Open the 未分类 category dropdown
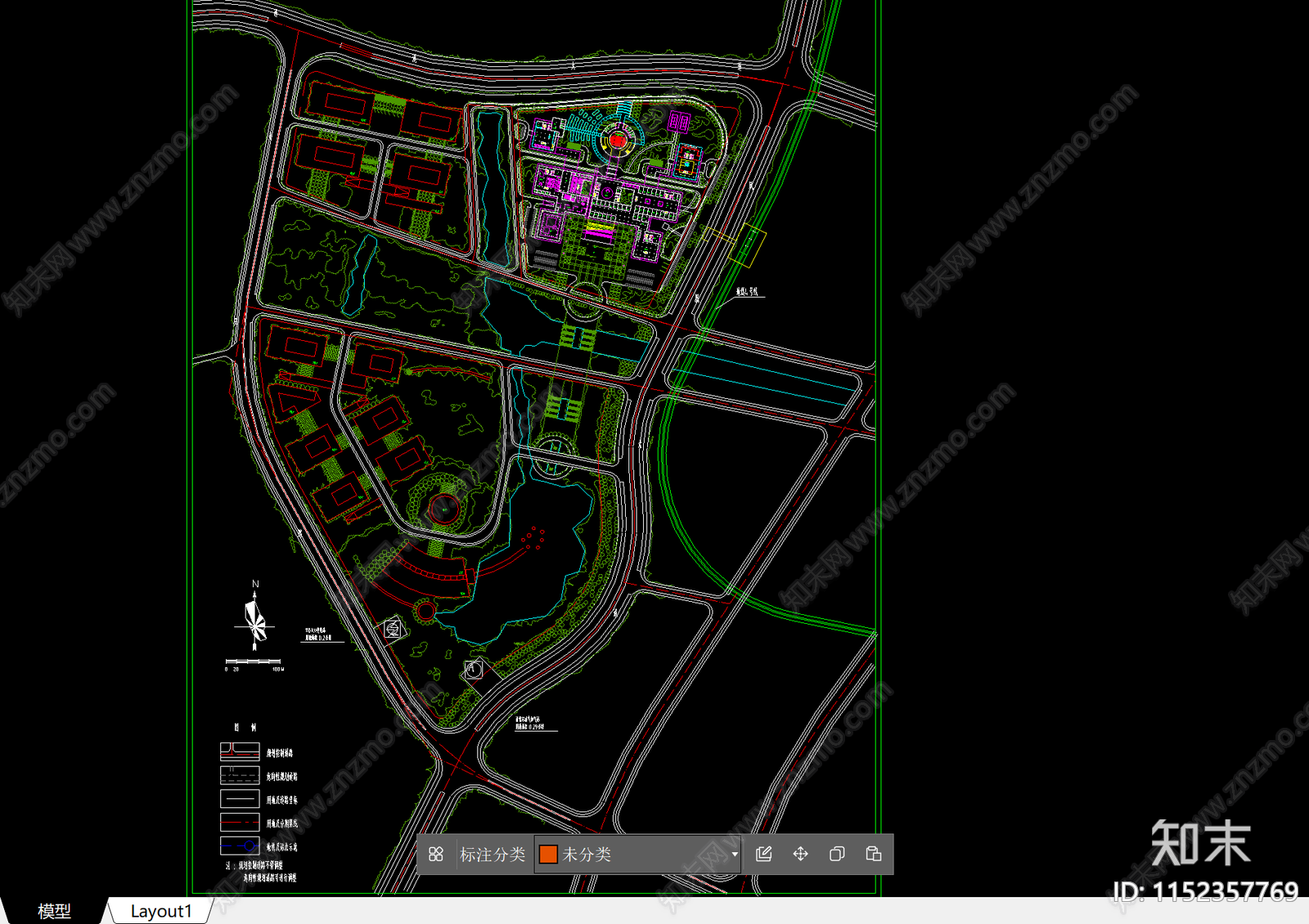This screenshot has width=1309, height=924. coord(638,854)
